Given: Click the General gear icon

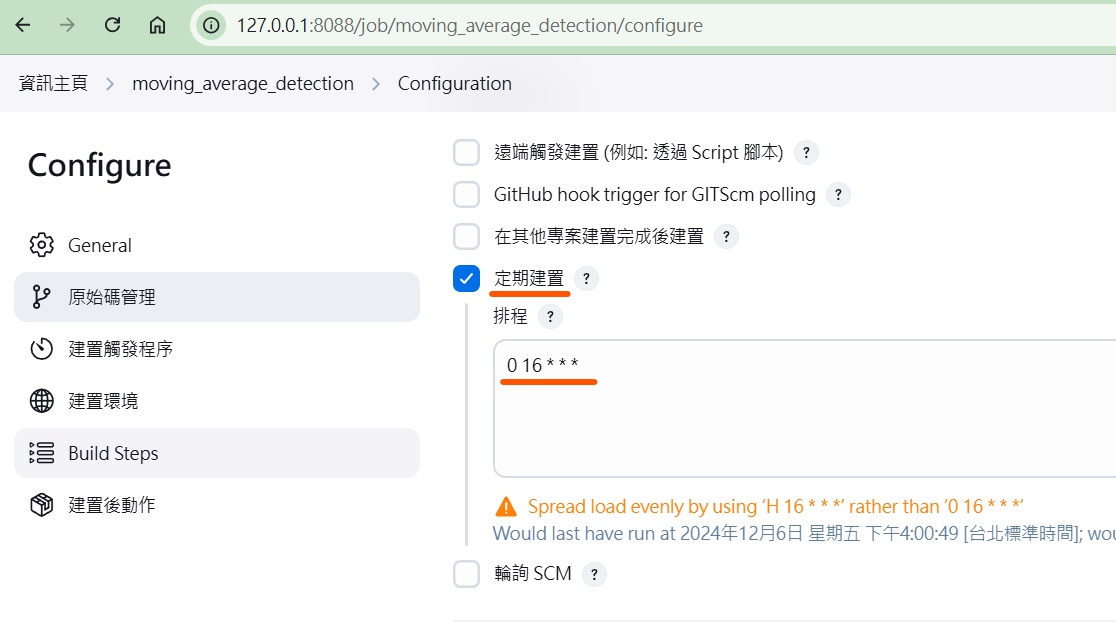Looking at the screenshot, I should (x=41, y=245).
